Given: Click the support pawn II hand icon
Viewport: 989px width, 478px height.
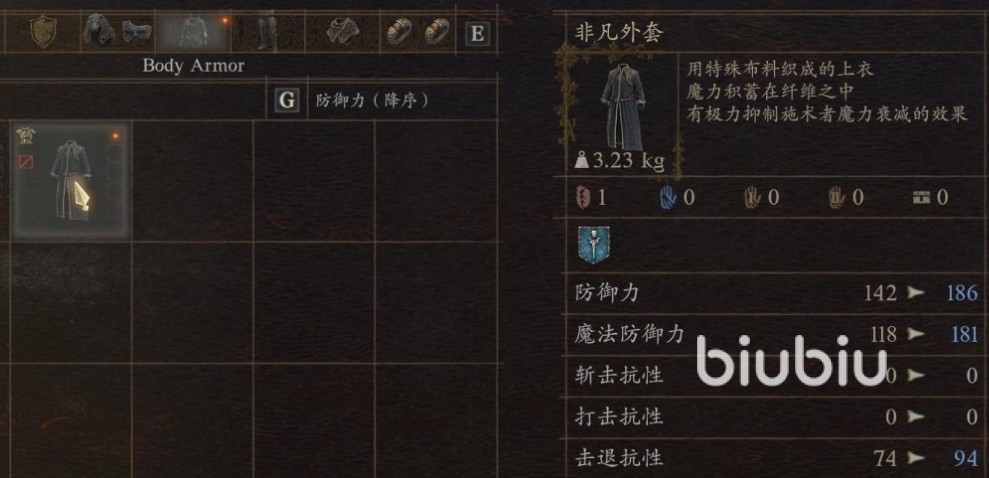Looking at the screenshot, I should (837, 198).
